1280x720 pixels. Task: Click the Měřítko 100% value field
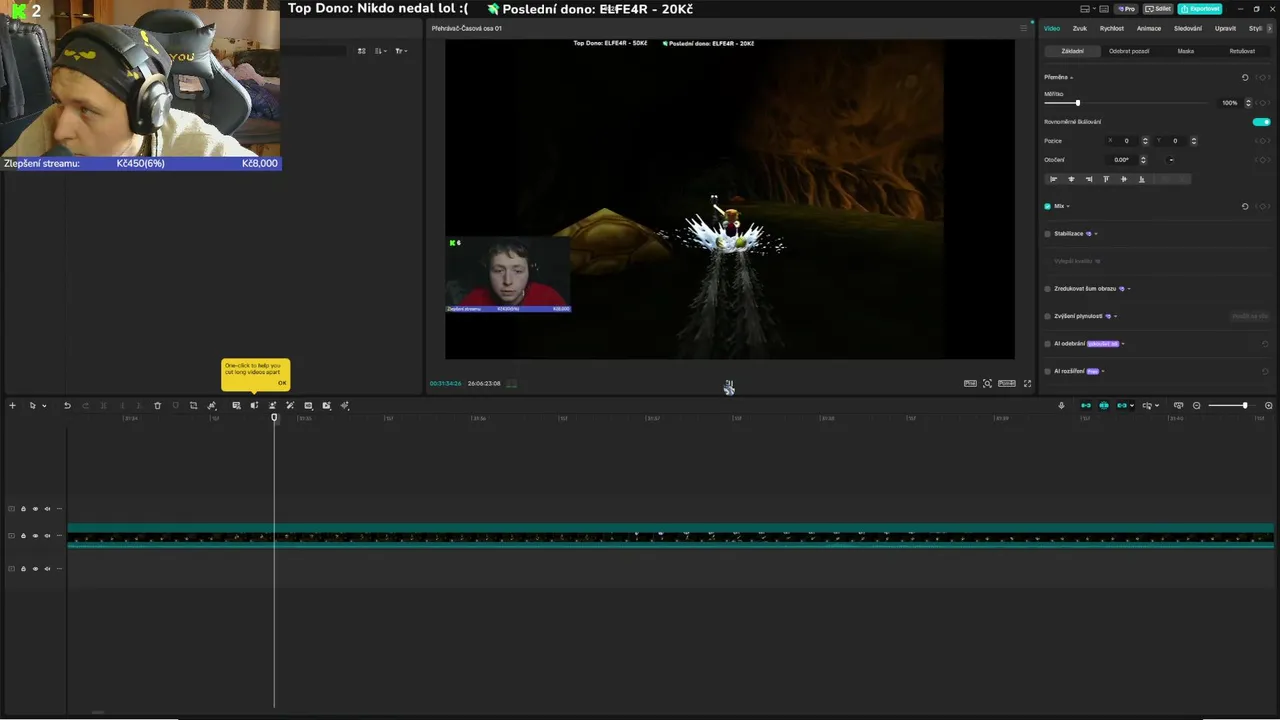pos(1229,103)
